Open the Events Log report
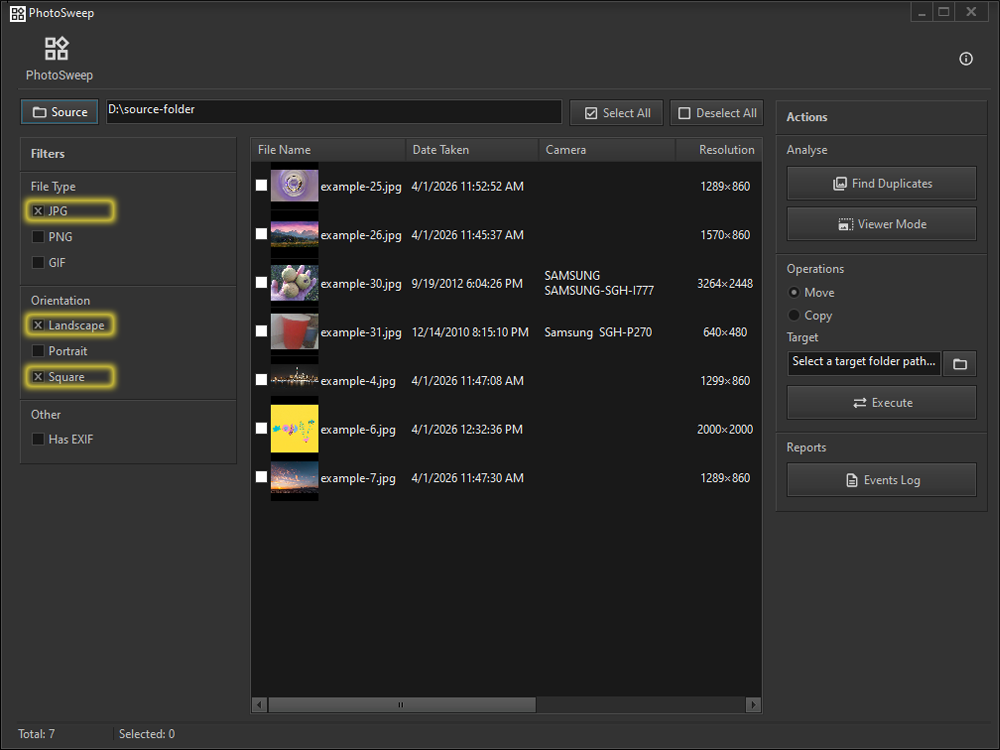Viewport: 1000px width, 750px height. coord(881,479)
